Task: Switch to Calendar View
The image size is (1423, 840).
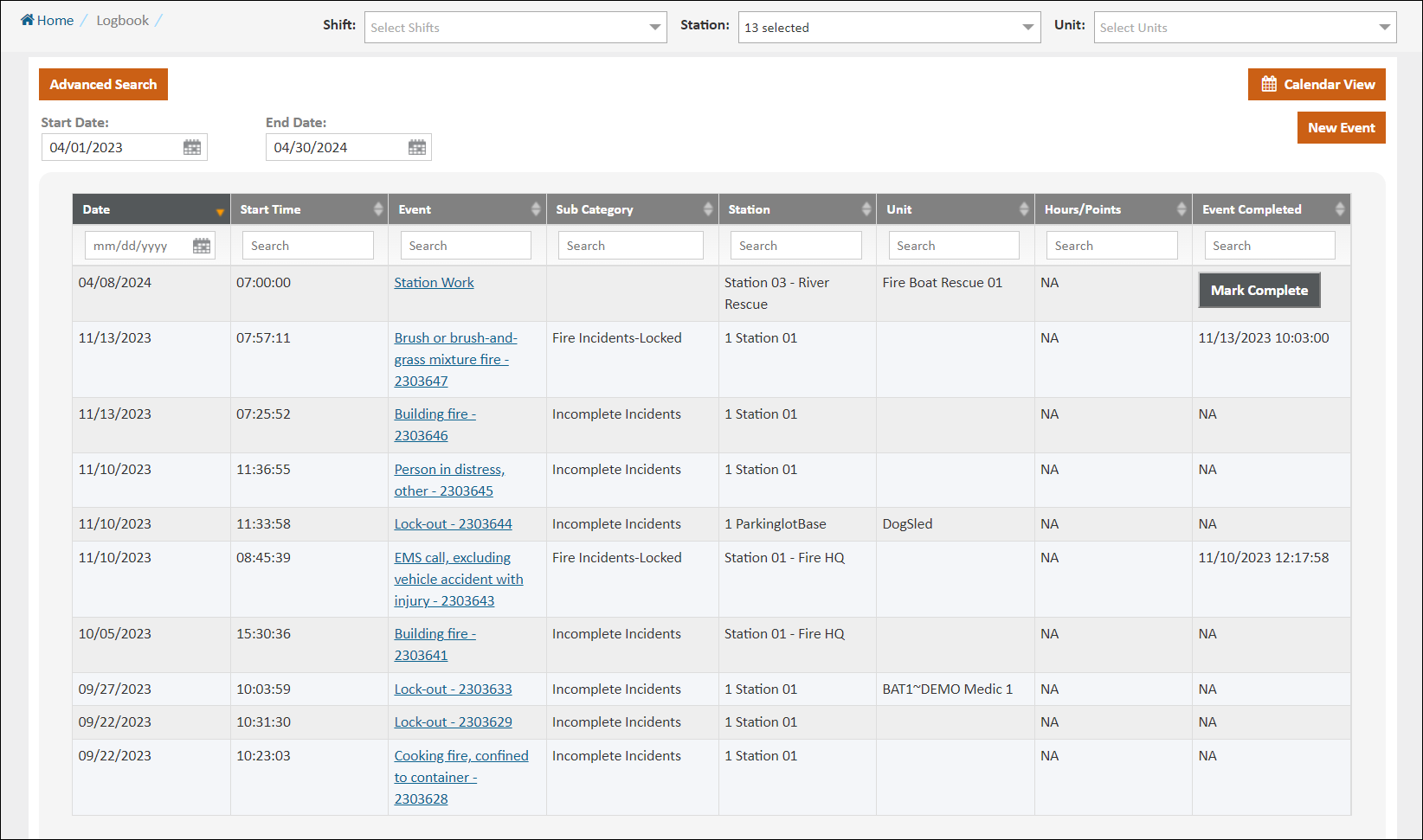Action: [1317, 85]
